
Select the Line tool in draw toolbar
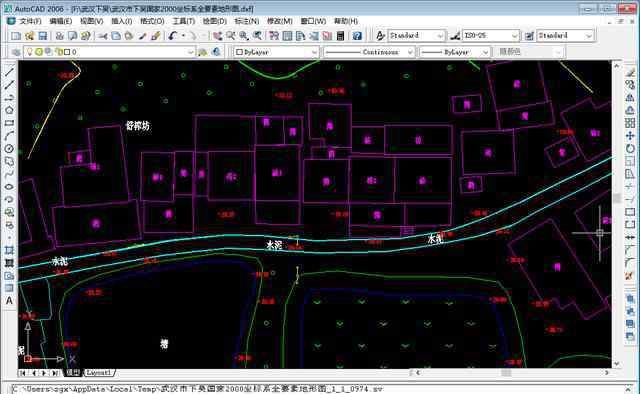click(9, 72)
